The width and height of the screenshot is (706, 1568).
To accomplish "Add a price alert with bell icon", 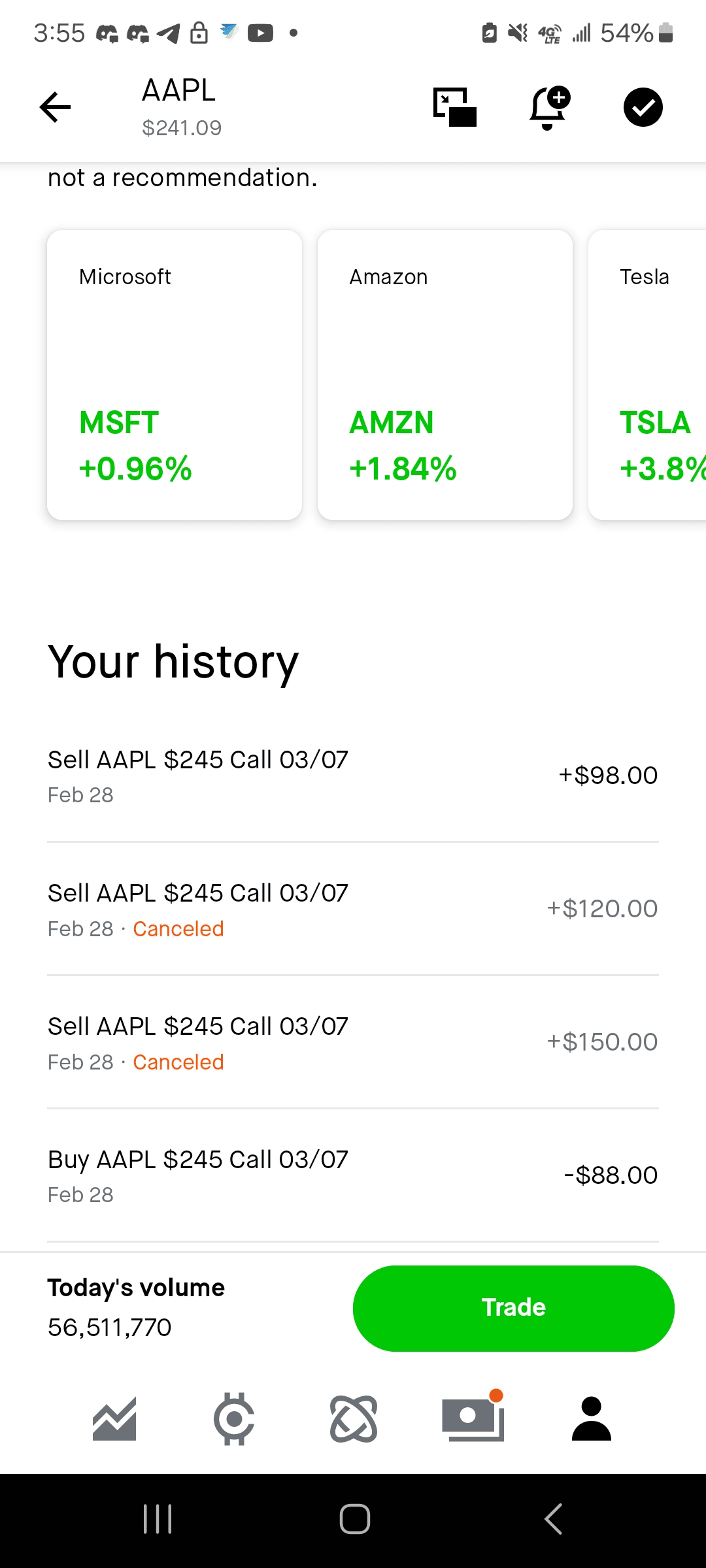I will point(548,107).
